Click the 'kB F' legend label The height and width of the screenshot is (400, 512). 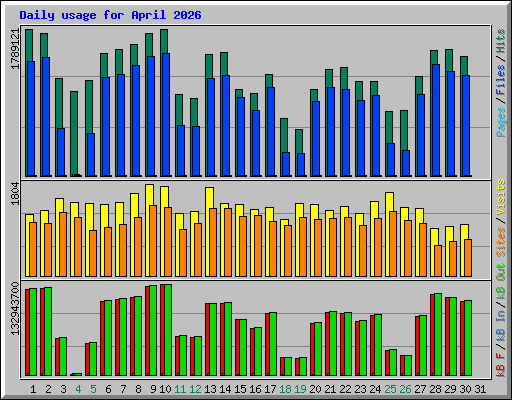point(501,365)
